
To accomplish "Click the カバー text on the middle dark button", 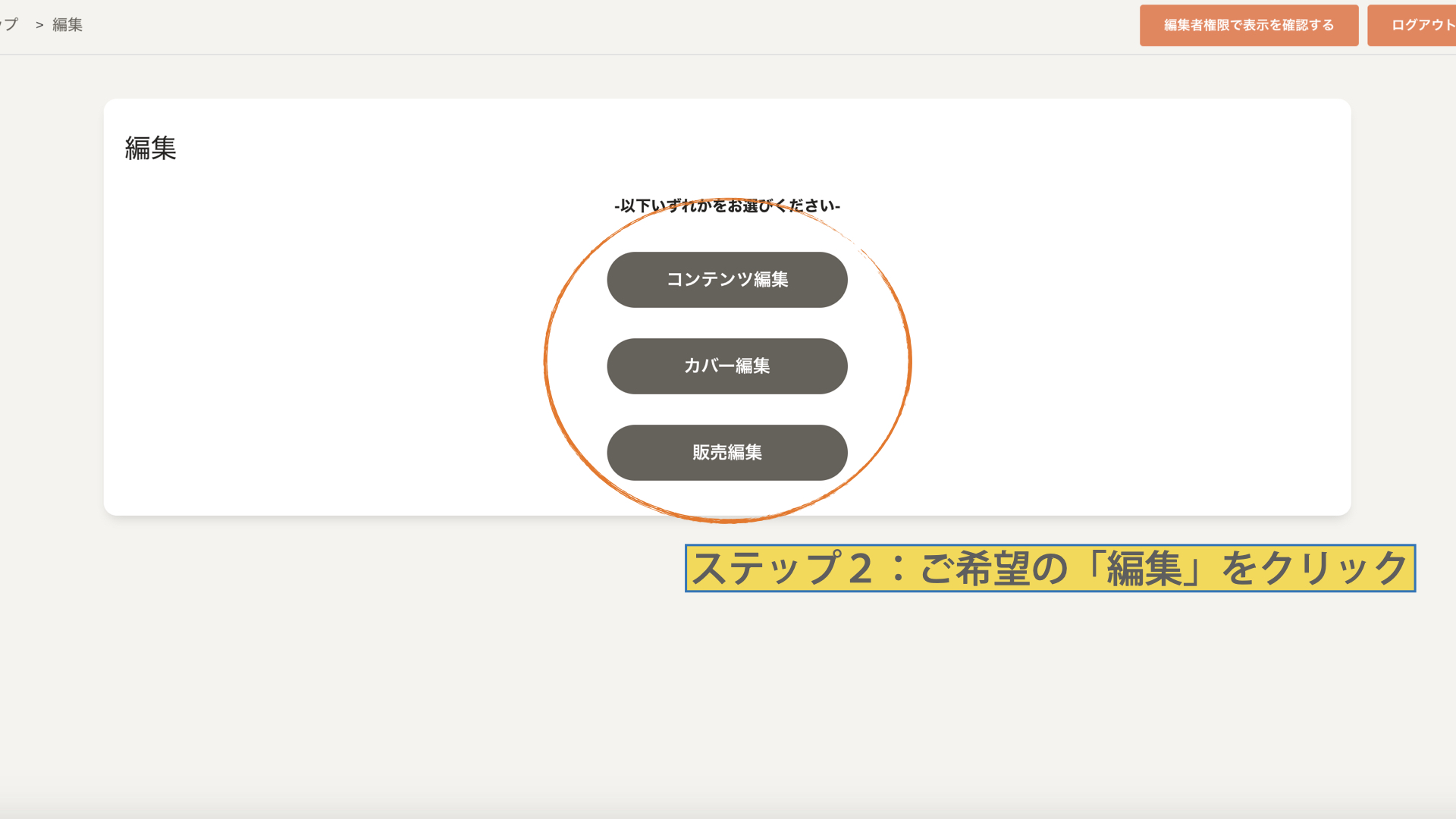I will tap(709, 366).
